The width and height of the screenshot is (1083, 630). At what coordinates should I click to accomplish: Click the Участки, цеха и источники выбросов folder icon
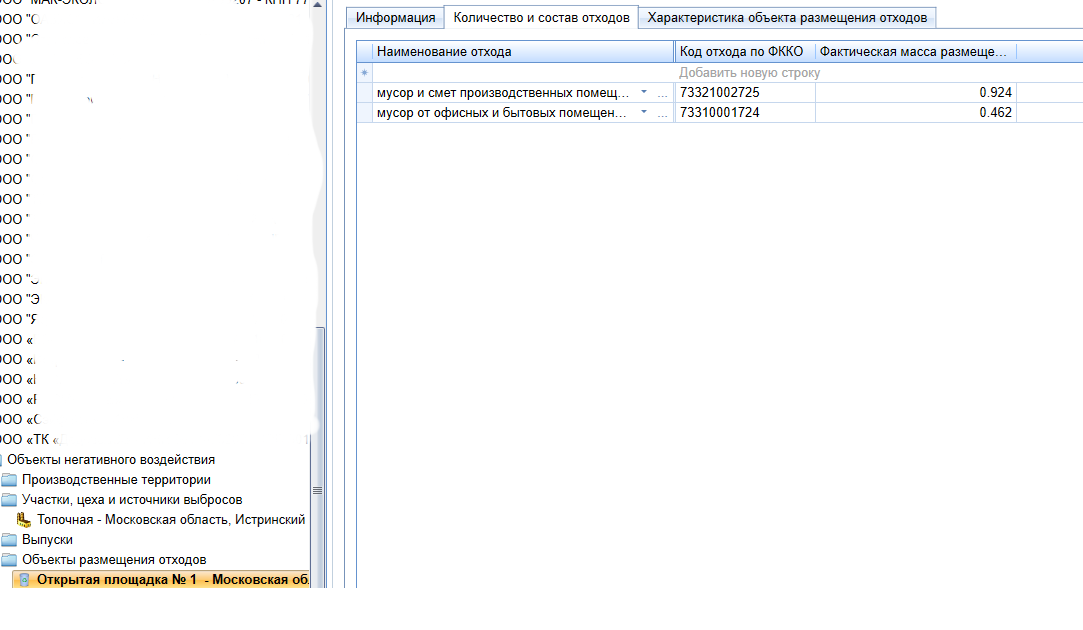point(9,500)
